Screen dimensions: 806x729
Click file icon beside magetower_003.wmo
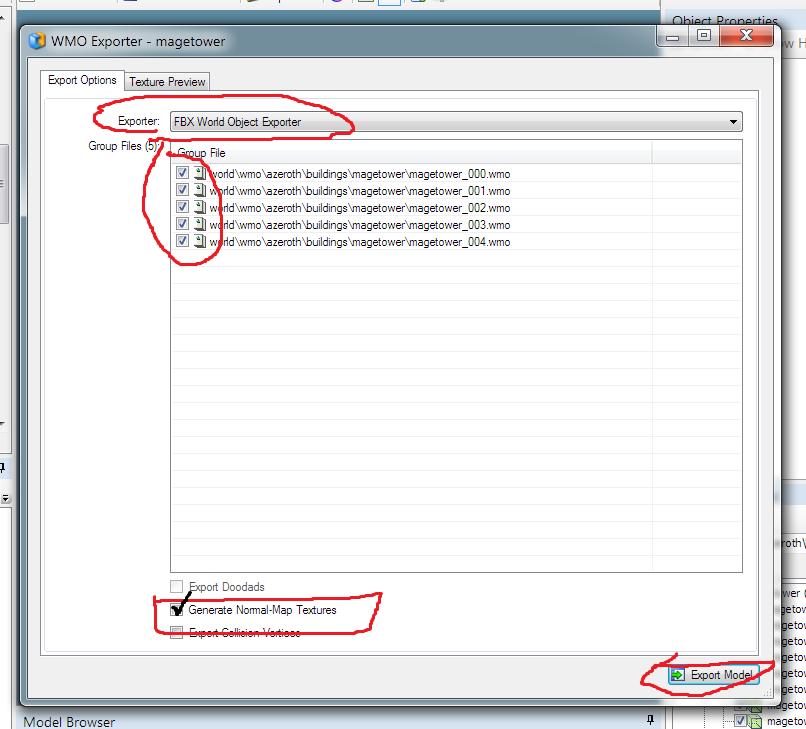click(199, 224)
